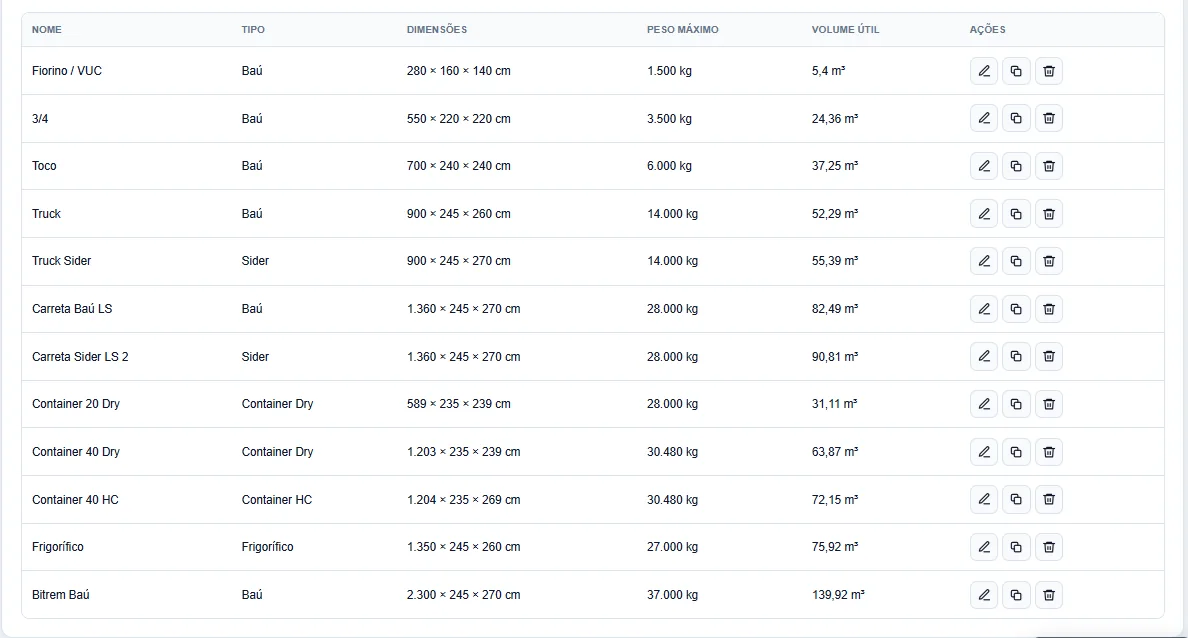Edit the Container 20 Dry entry
This screenshot has height=638, width=1188.
[983, 404]
